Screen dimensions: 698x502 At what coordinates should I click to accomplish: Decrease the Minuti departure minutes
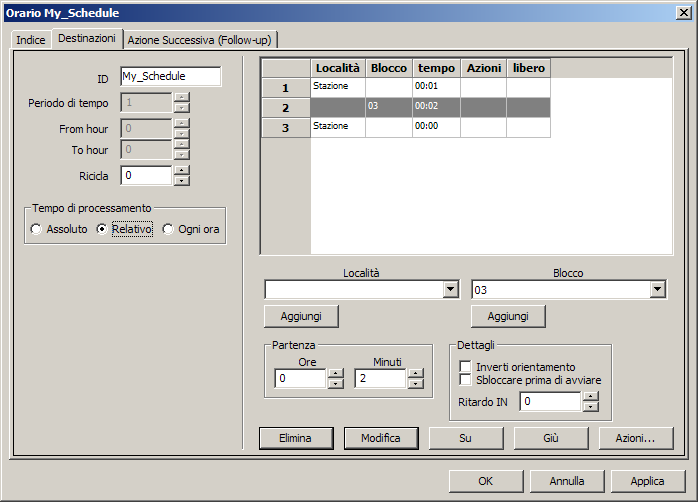(415, 384)
